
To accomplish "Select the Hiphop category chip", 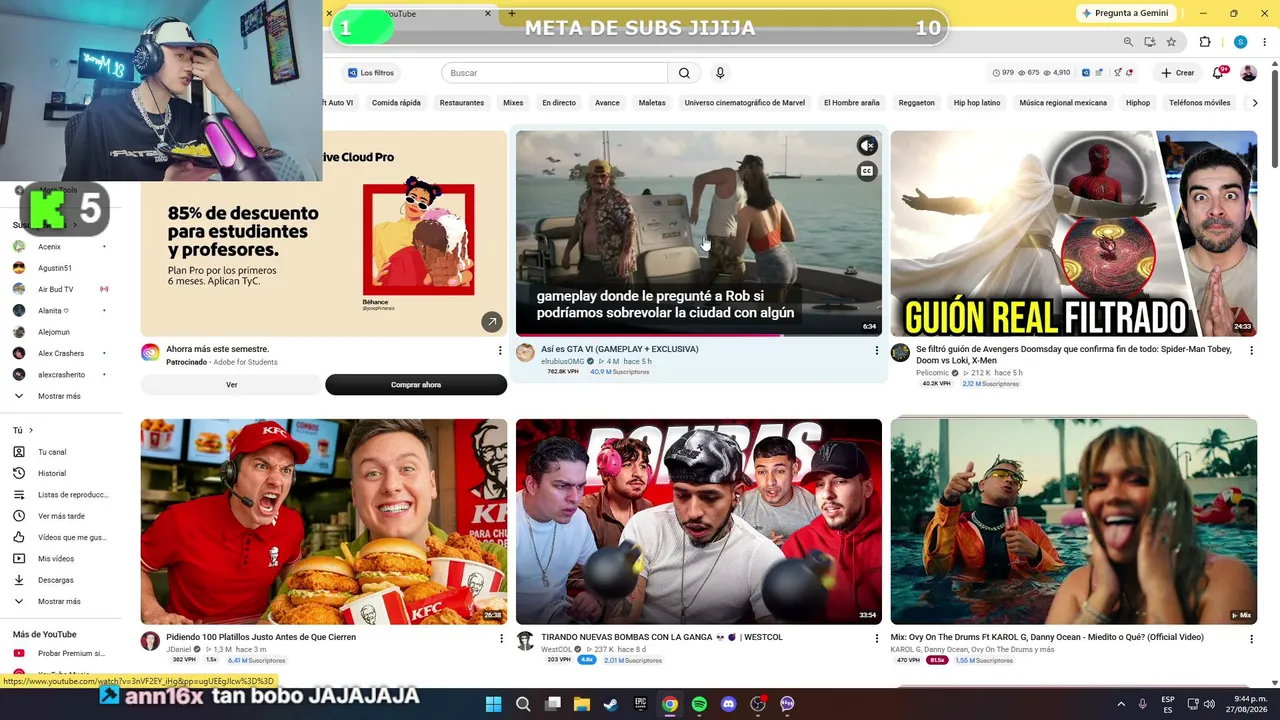I will (1138, 103).
